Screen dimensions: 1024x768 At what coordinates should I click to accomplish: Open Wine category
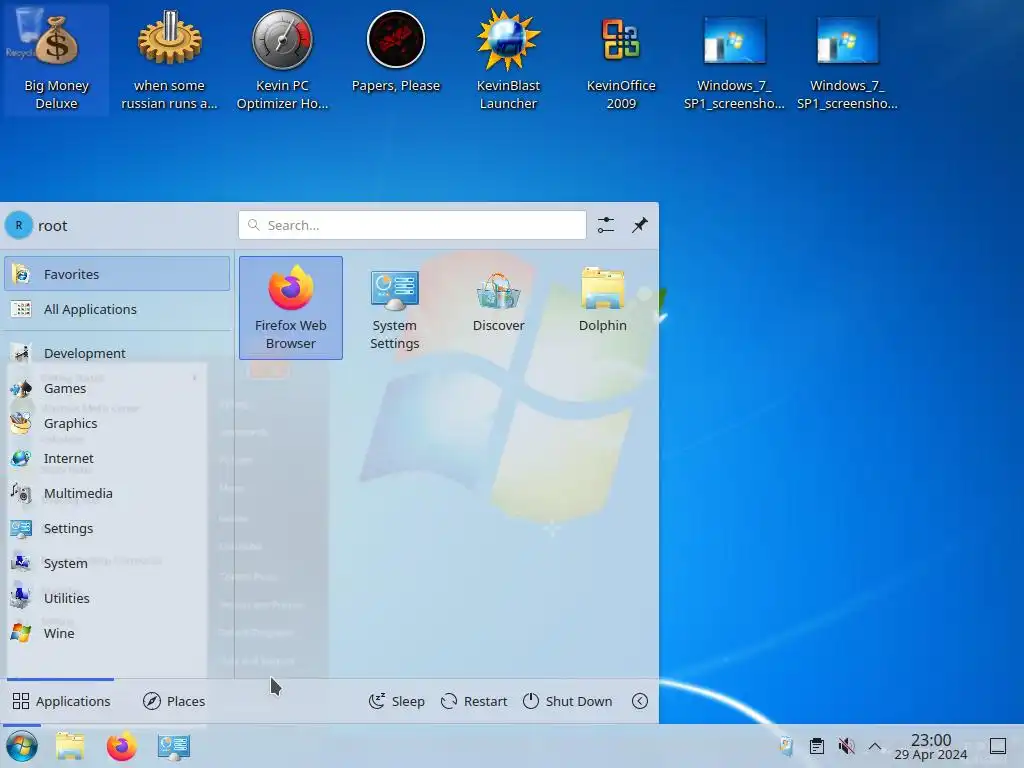[117, 633]
